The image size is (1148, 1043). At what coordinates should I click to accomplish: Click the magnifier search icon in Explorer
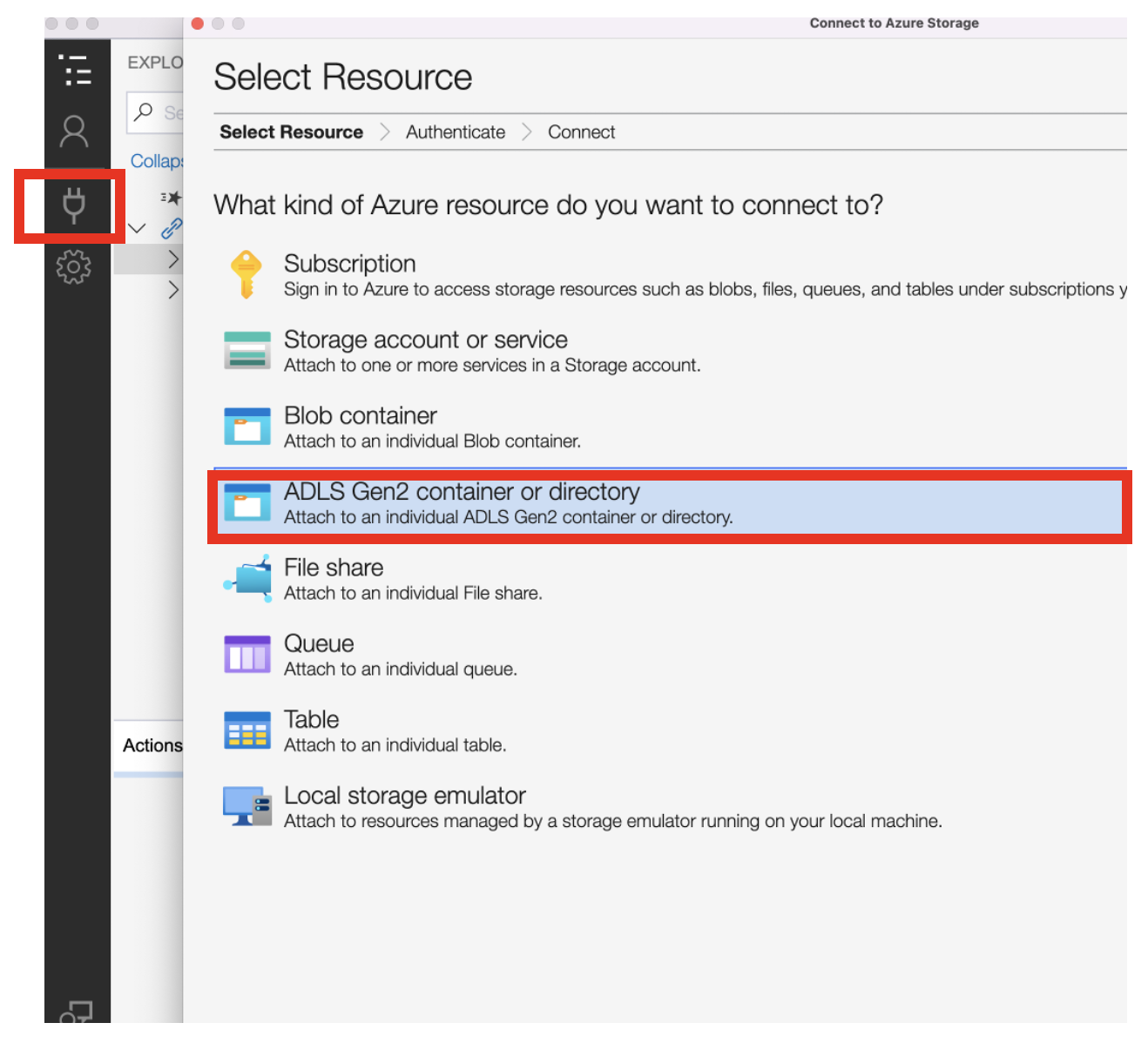144,112
